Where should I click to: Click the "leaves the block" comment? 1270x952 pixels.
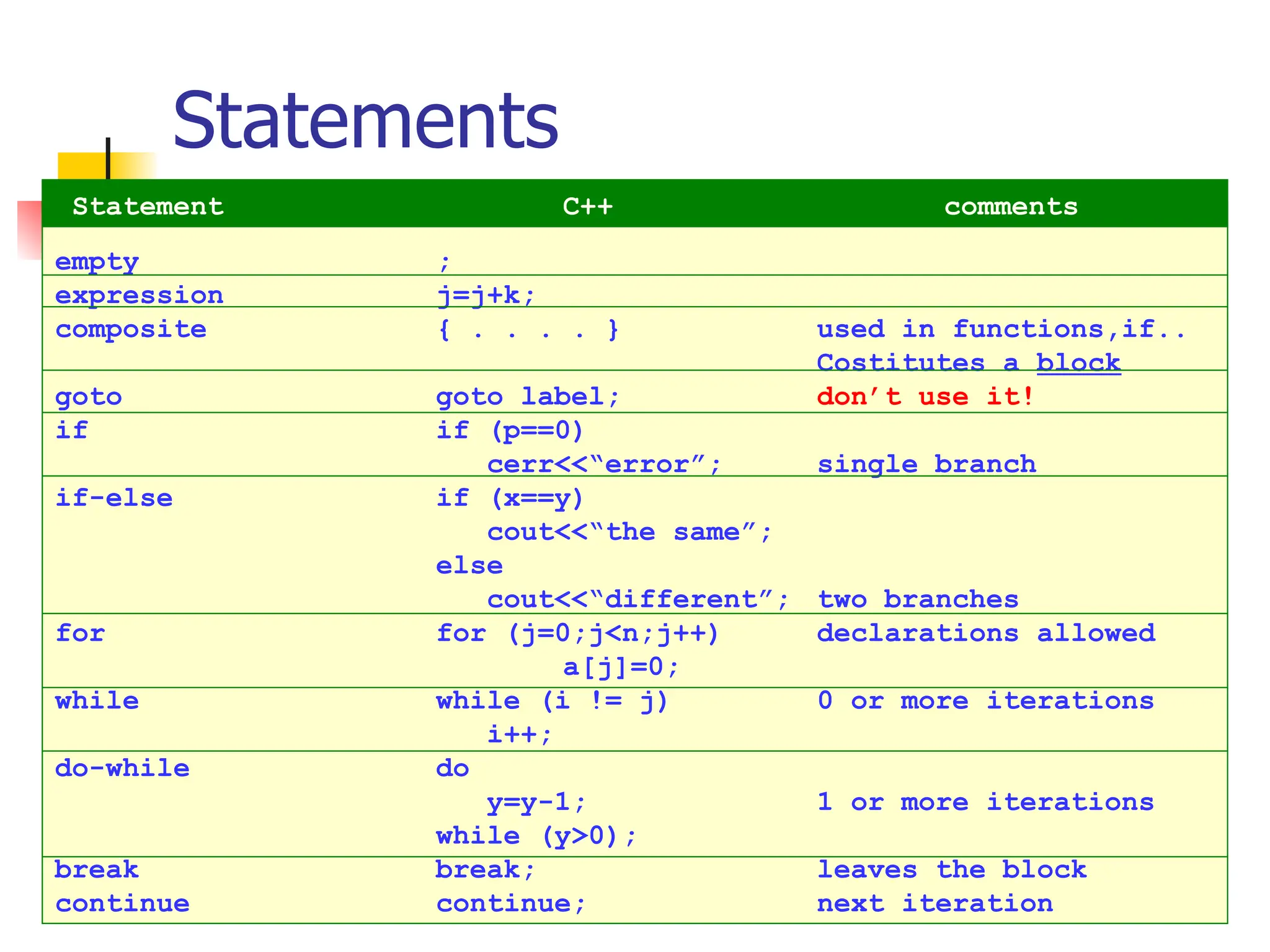952,870
